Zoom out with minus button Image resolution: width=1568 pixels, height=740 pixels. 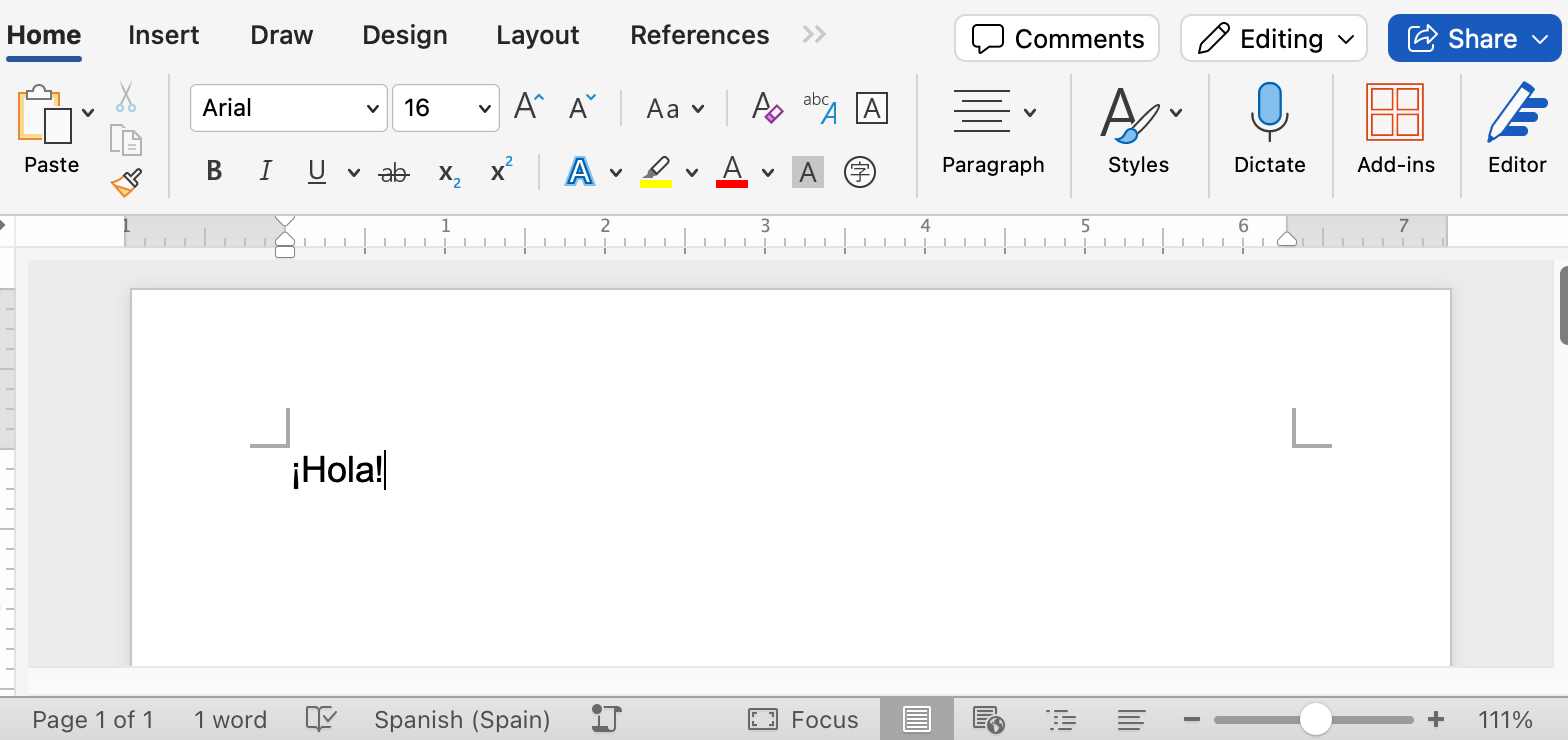1191,719
